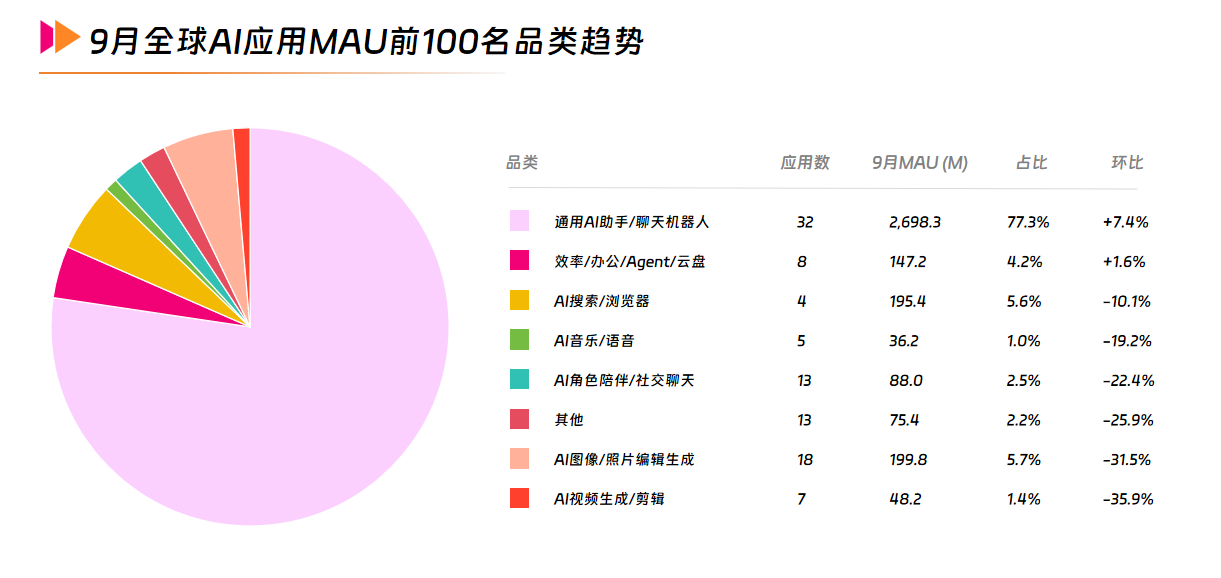
Task: Click the label AI音乐/语音
Action: [594, 340]
